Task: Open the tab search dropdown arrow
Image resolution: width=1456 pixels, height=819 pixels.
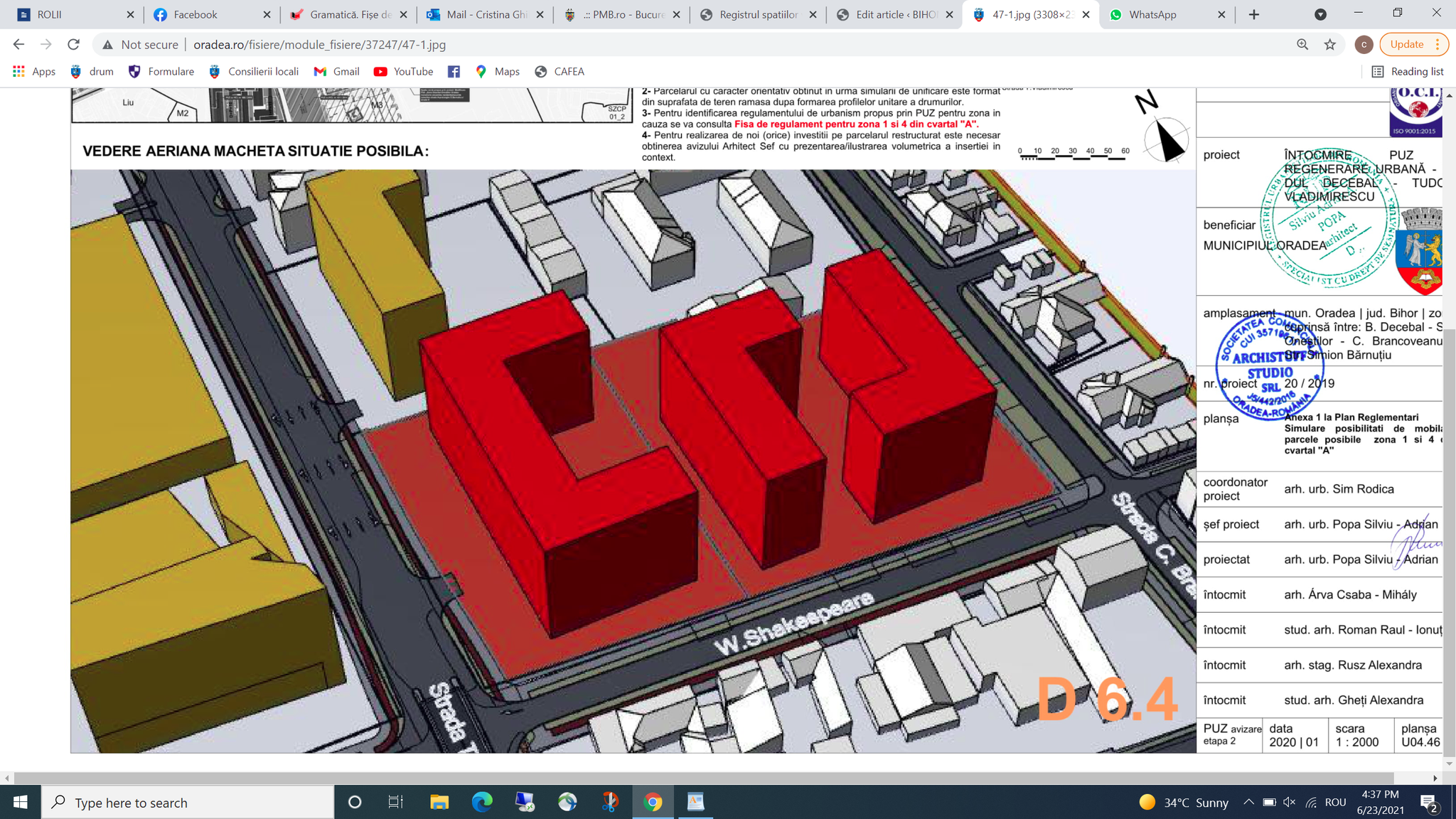Action: (1320, 14)
